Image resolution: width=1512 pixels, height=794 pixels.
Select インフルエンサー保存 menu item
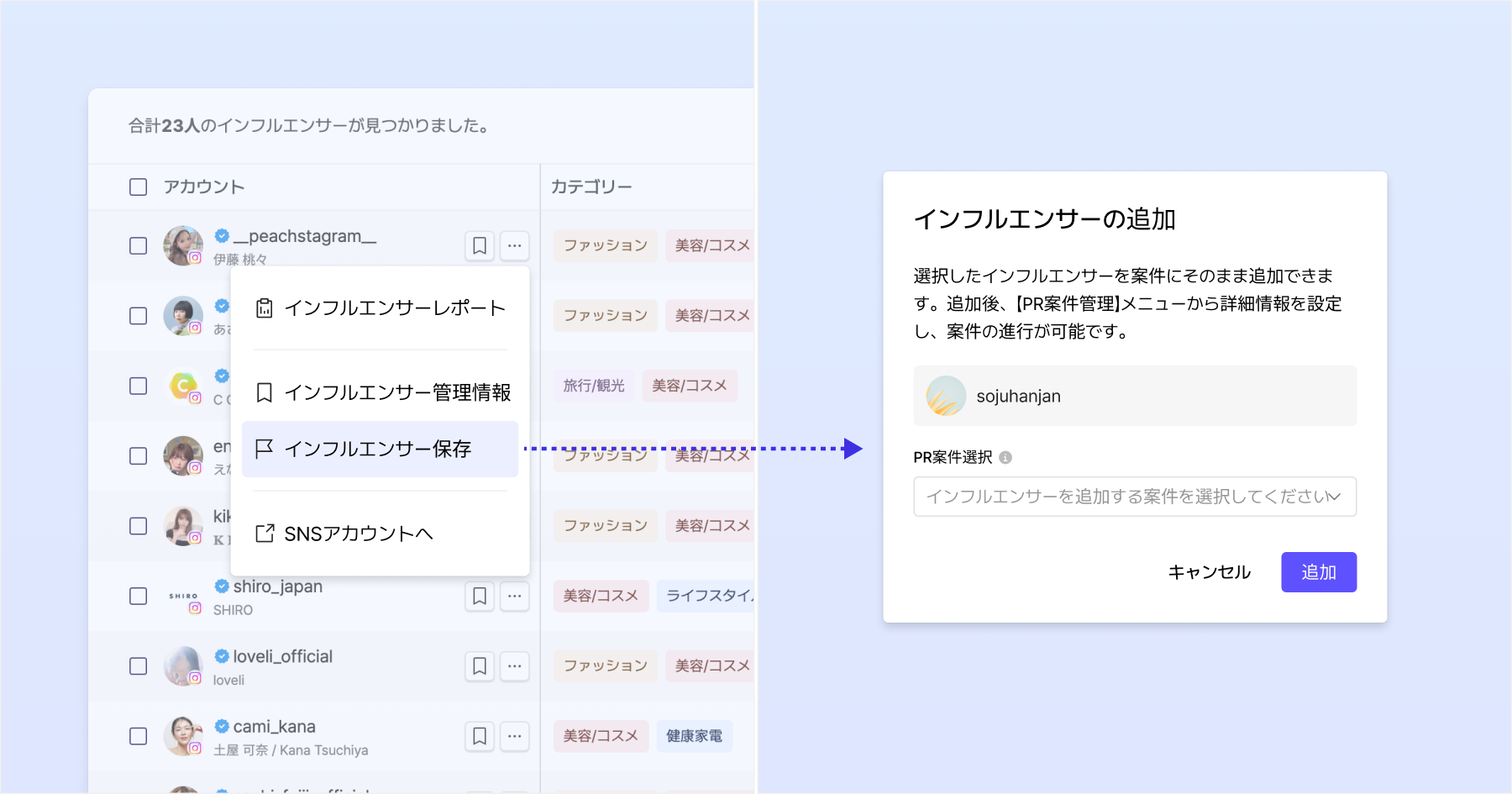click(x=380, y=450)
